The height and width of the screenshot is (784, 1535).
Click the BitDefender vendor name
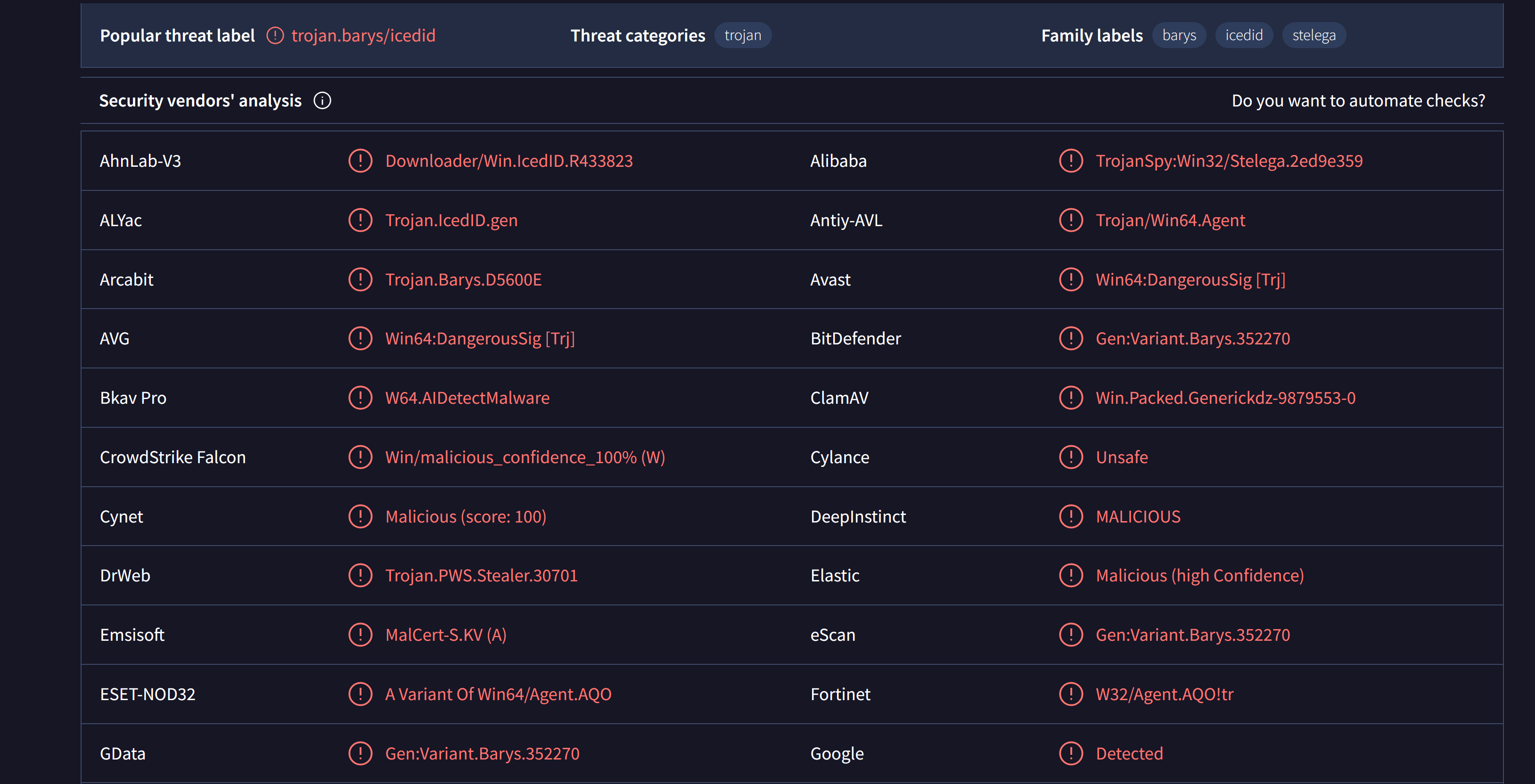pyautogui.click(x=855, y=338)
